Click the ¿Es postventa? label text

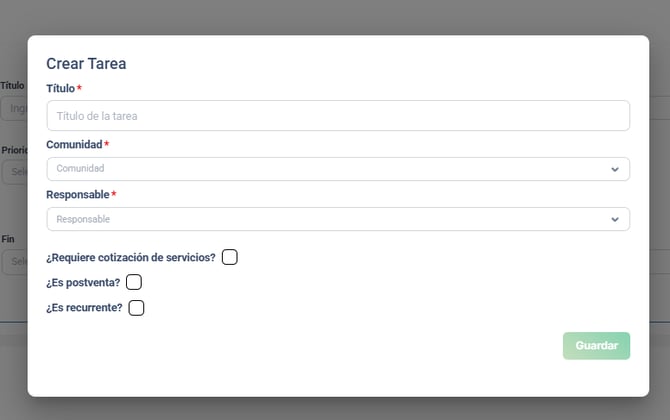tap(83, 283)
